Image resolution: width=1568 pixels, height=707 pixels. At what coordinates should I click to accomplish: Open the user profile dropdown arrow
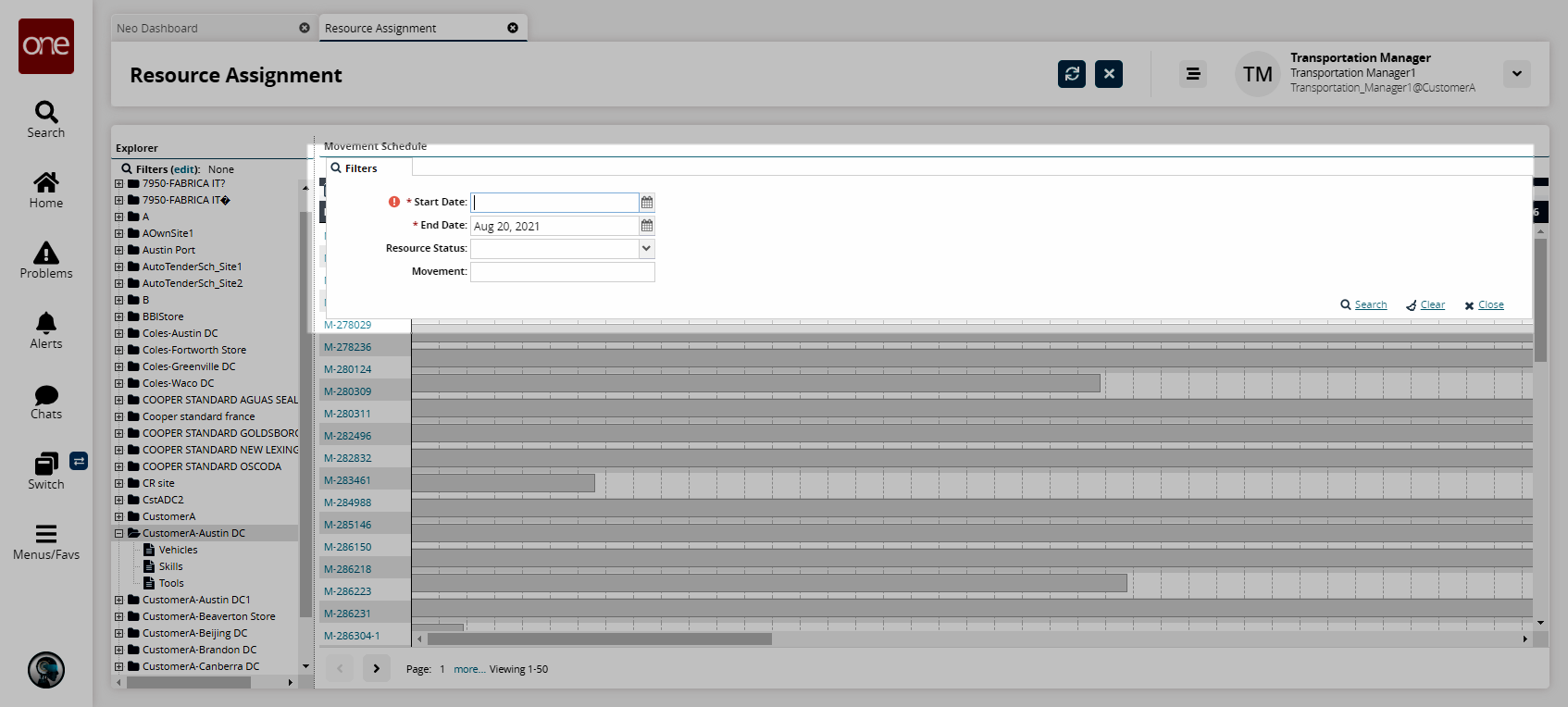1516,74
